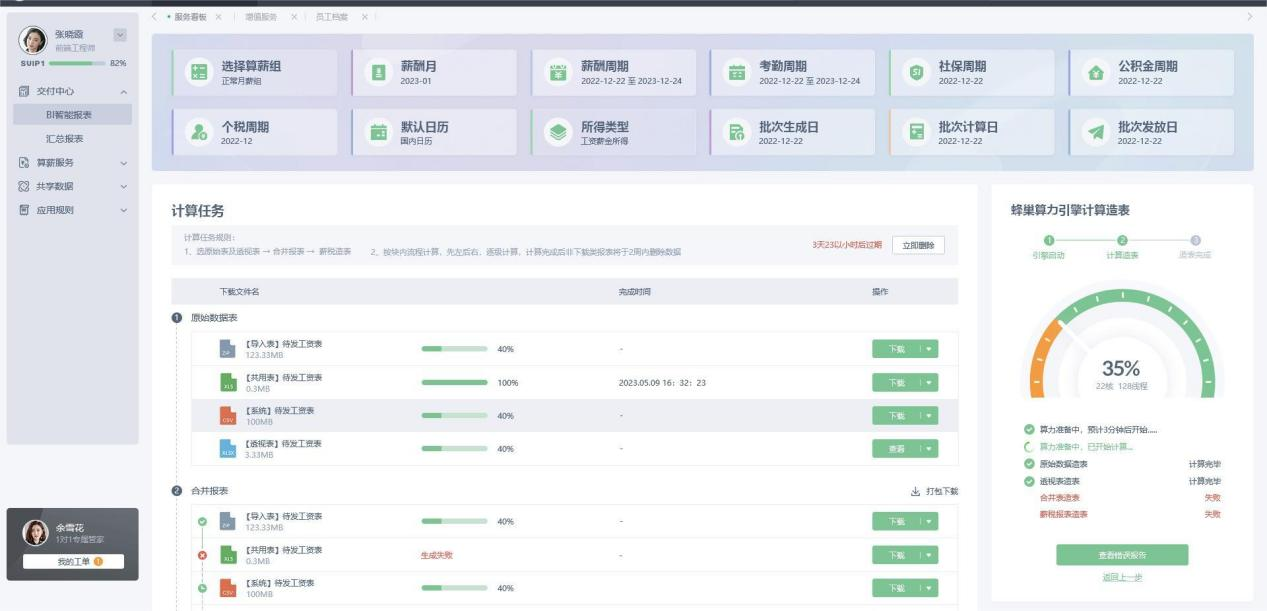The height and width of the screenshot is (611, 1267).
Task: Click 我的工单 button
Action: point(73,562)
